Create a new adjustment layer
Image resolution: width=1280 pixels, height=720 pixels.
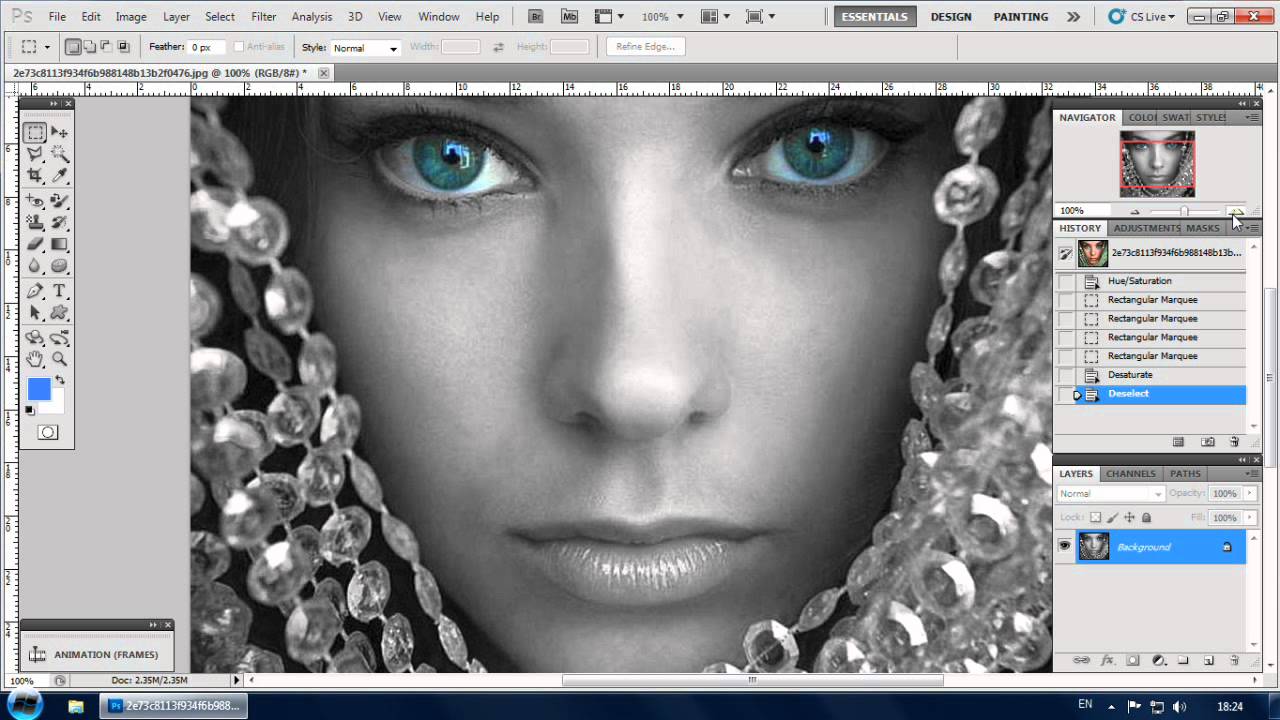[1159, 660]
